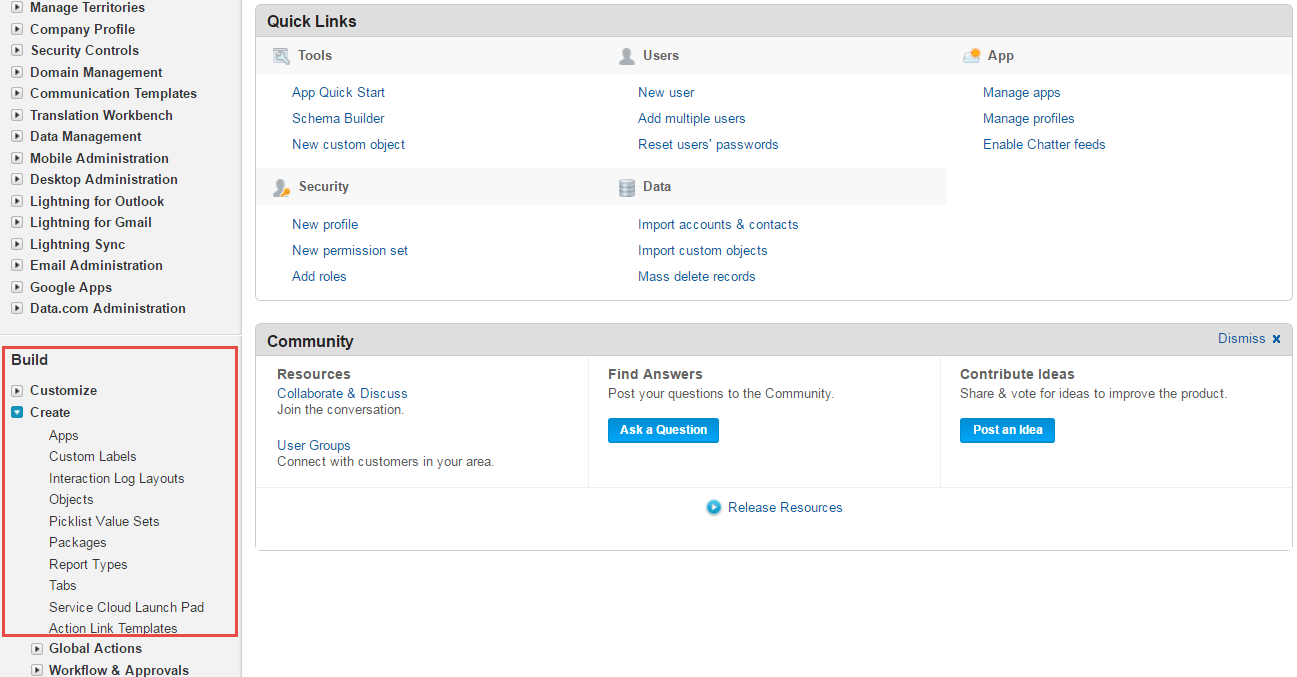Open the Mass delete records link
Viewport: 1297px width, 677px height.
pyautogui.click(x=696, y=276)
